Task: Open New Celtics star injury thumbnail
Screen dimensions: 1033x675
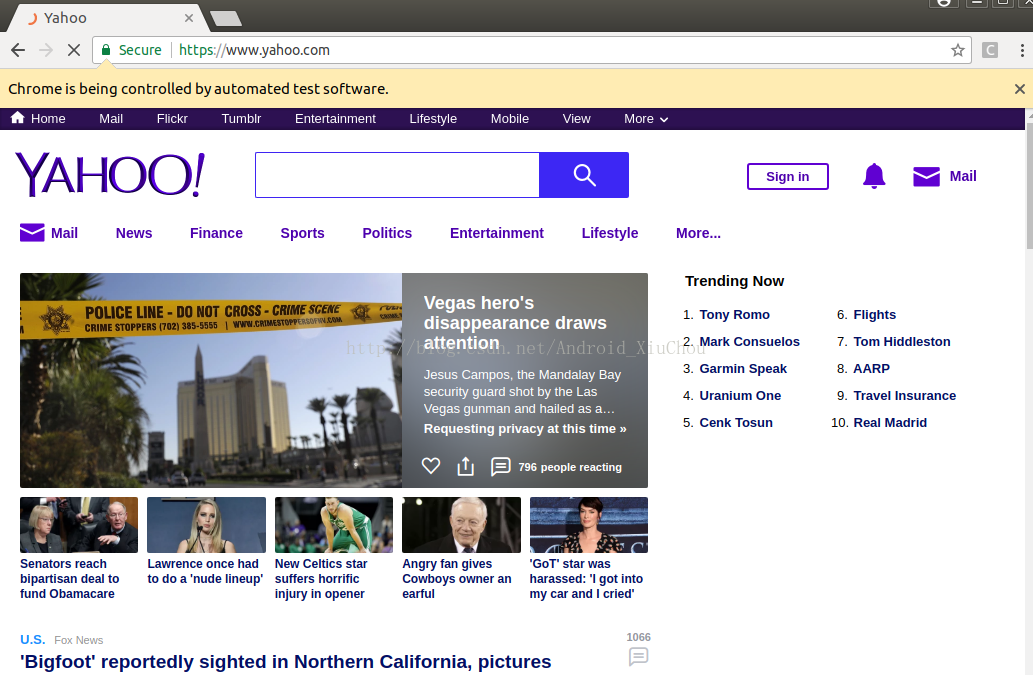Action: [x=334, y=525]
